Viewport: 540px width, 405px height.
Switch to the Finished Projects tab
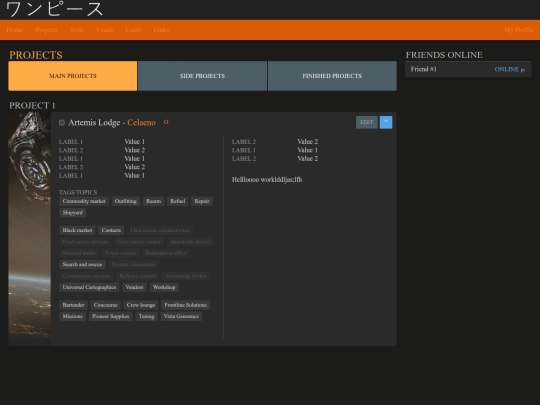(332, 76)
